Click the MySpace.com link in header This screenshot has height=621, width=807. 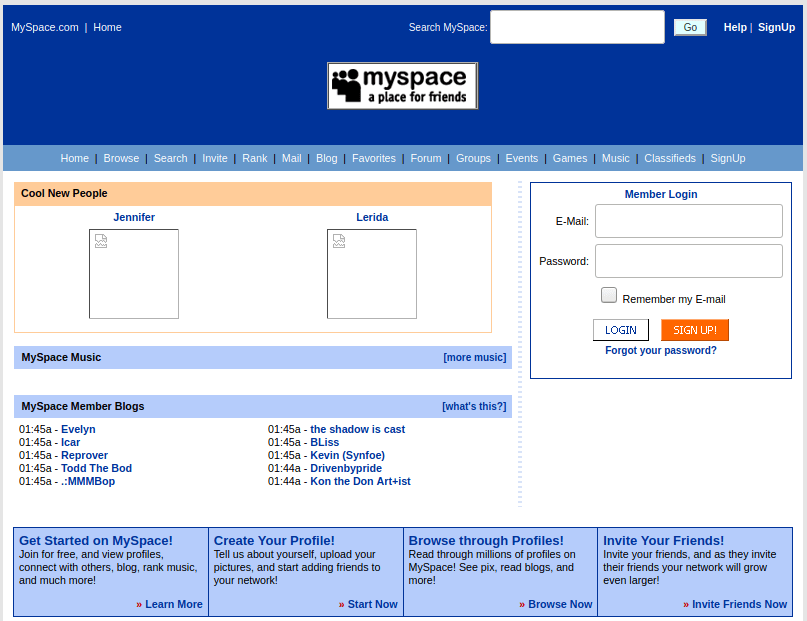tap(45, 27)
